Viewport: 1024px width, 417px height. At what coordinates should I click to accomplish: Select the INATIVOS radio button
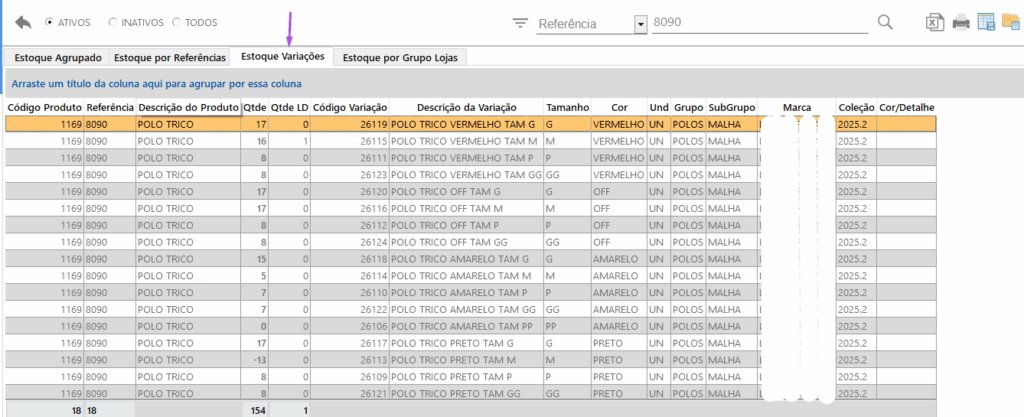(113, 22)
